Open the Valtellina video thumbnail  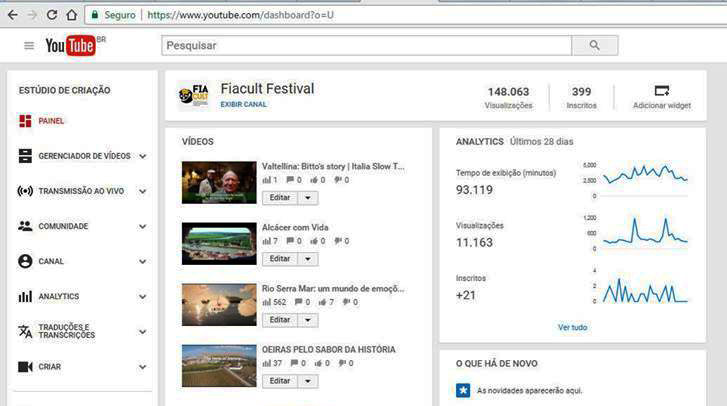pos(219,183)
